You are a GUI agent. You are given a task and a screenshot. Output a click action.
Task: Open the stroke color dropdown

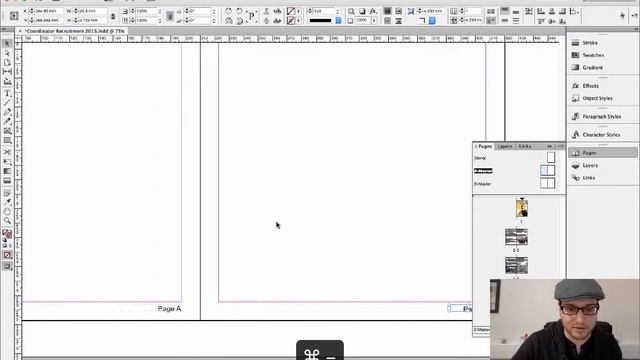click(x=299, y=20)
